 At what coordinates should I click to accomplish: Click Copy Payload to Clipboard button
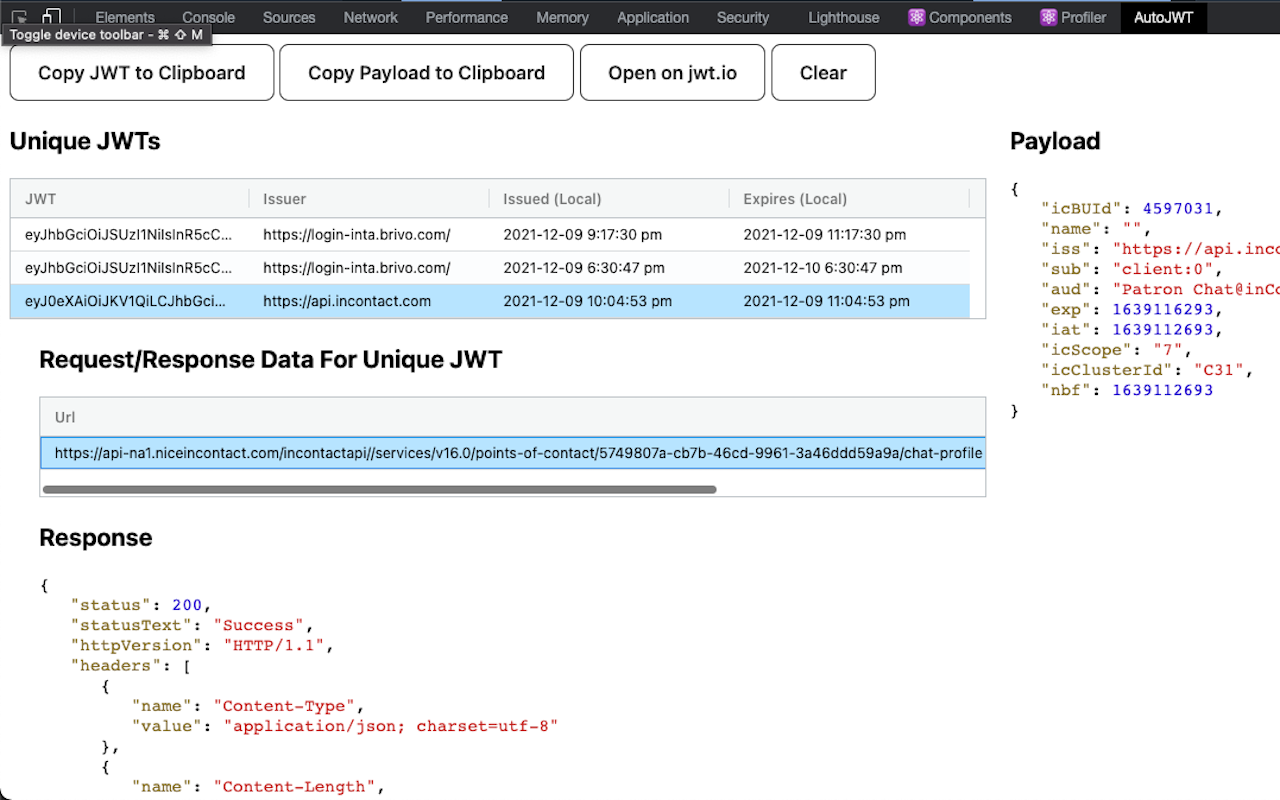[x=427, y=72]
